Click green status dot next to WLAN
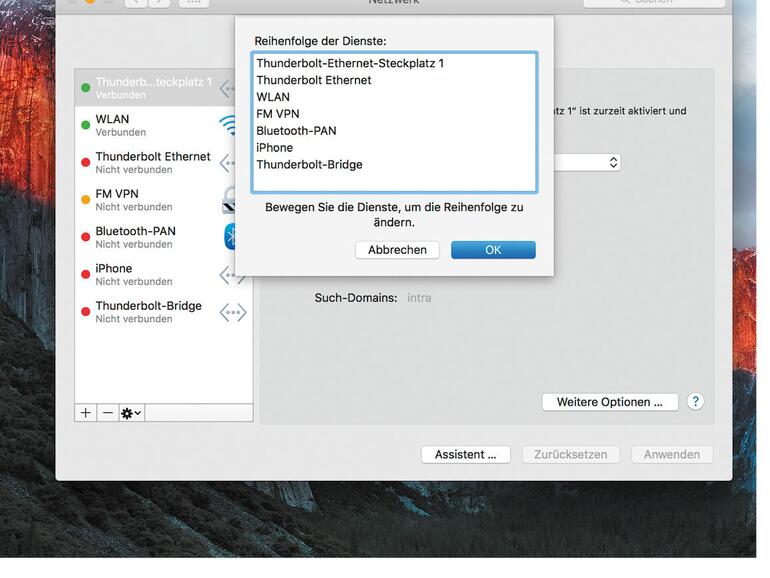 coord(85,125)
